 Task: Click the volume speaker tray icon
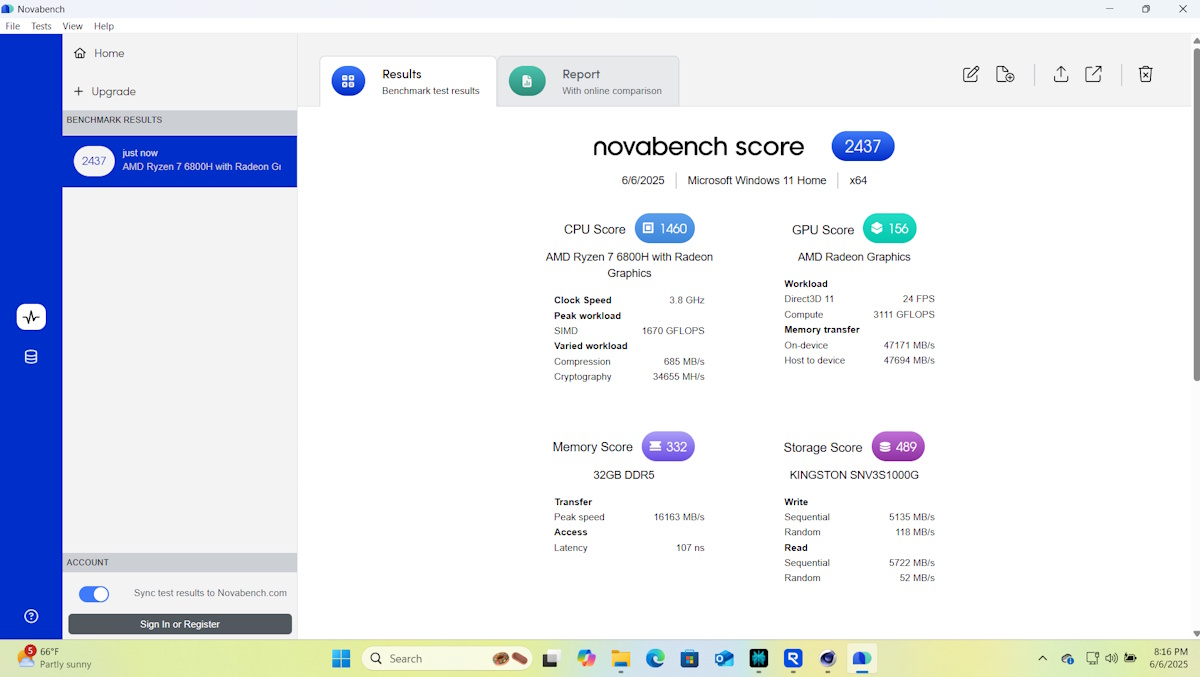(x=1111, y=658)
